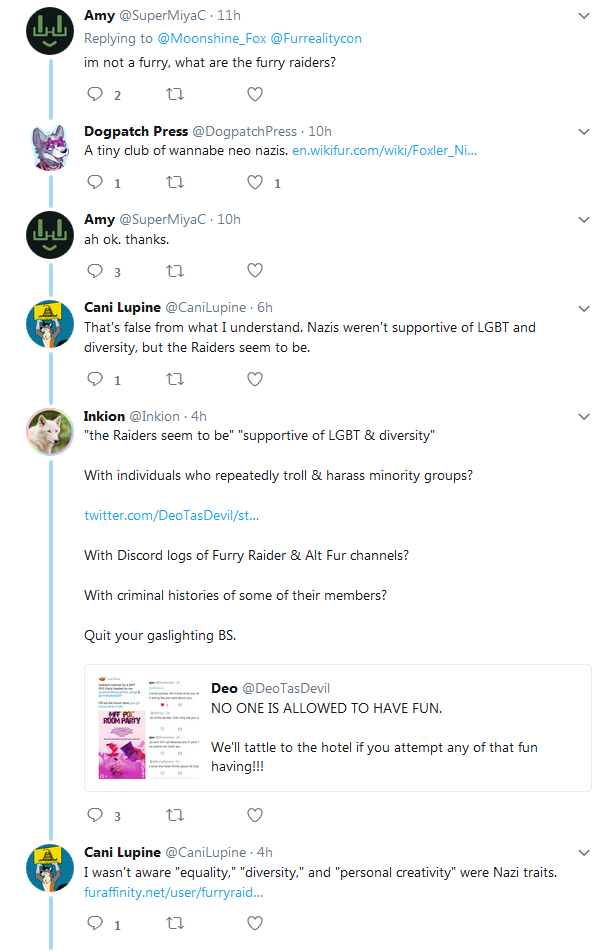Retweet Dogpatch Press's neo nazis tweet
The width and height of the screenshot is (616, 951).
coord(175,182)
